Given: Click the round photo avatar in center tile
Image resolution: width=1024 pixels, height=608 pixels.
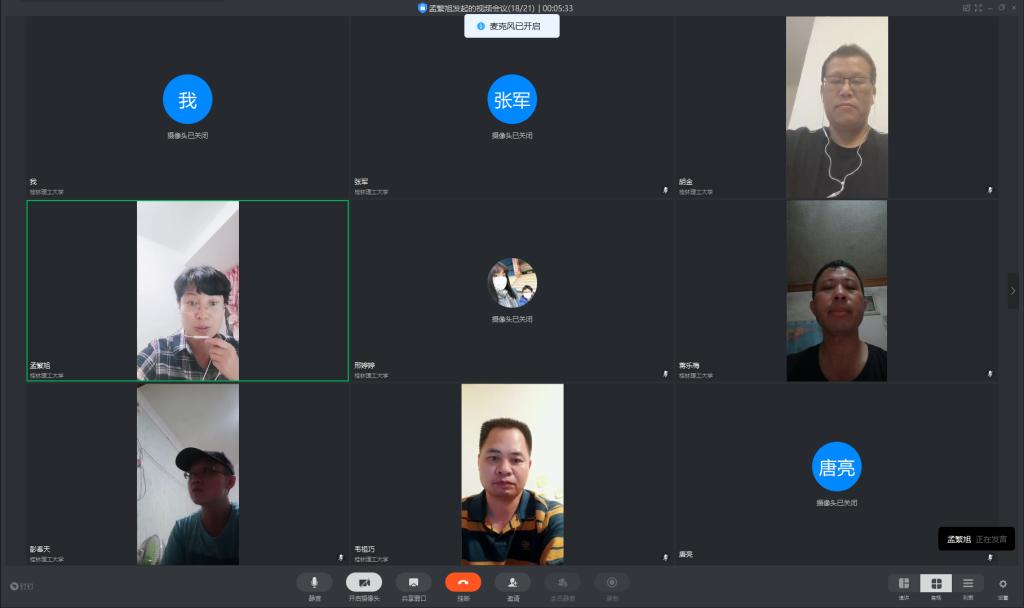Looking at the screenshot, I should (x=512, y=283).
